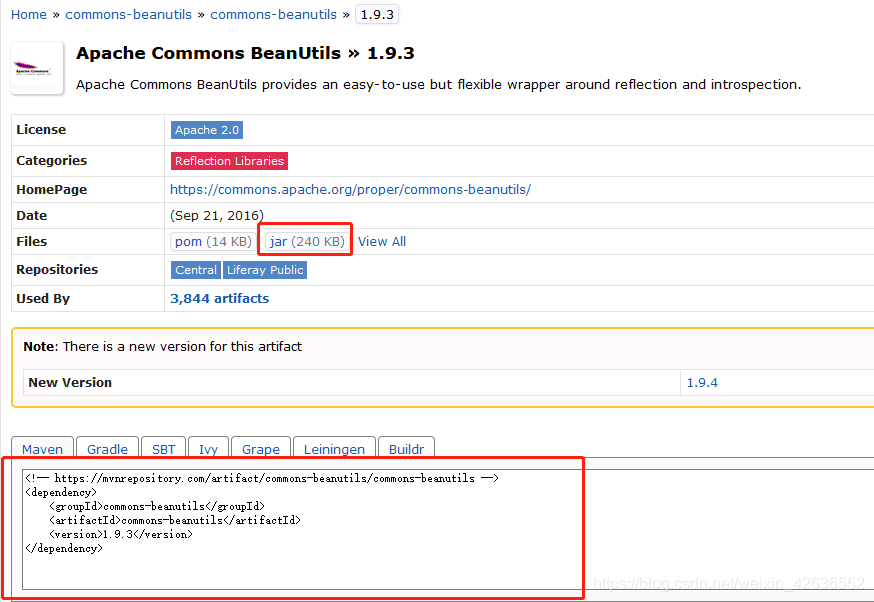Select the Ivy dependency tab
Viewport: 874px width, 602px height.
pos(208,449)
